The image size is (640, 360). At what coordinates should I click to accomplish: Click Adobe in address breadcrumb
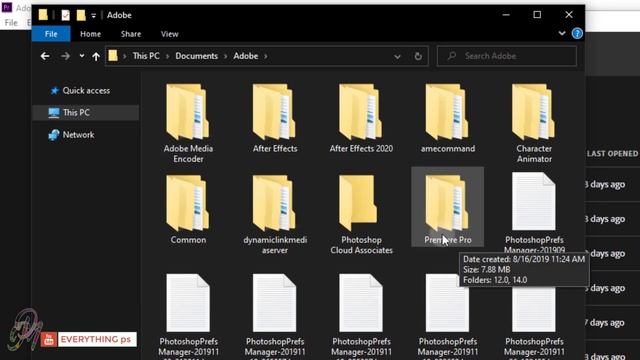click(245, 56)
